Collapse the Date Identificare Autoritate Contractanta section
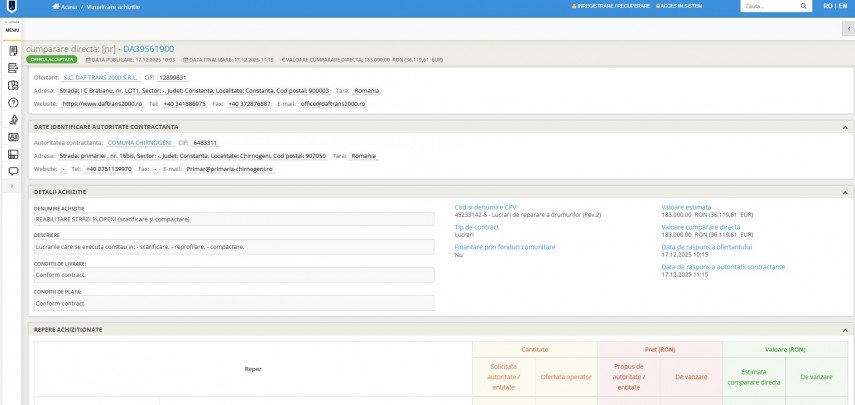This screenshot has width=855, height=405. pos(845,127)
